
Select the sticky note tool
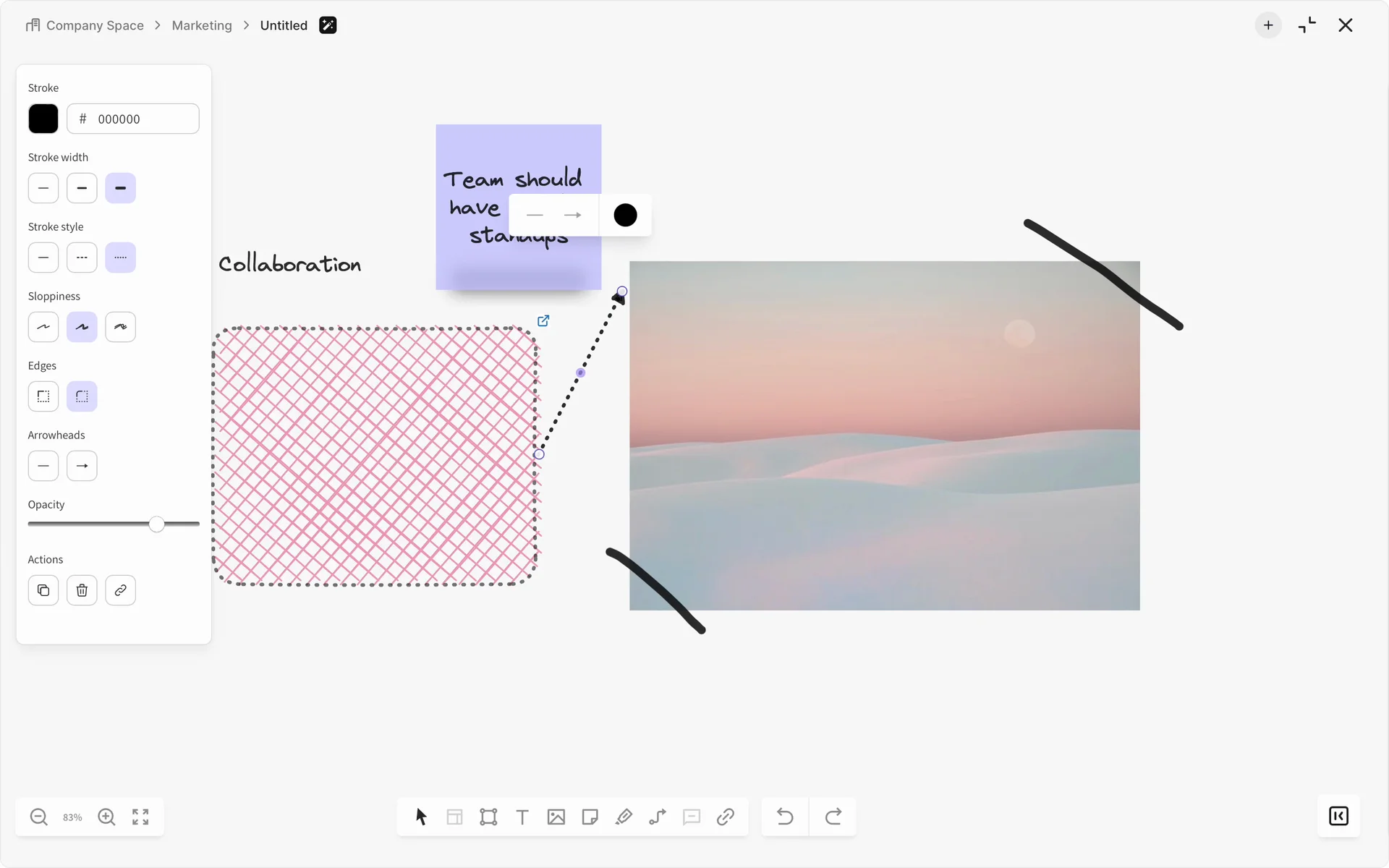click(x=590, y=817)
